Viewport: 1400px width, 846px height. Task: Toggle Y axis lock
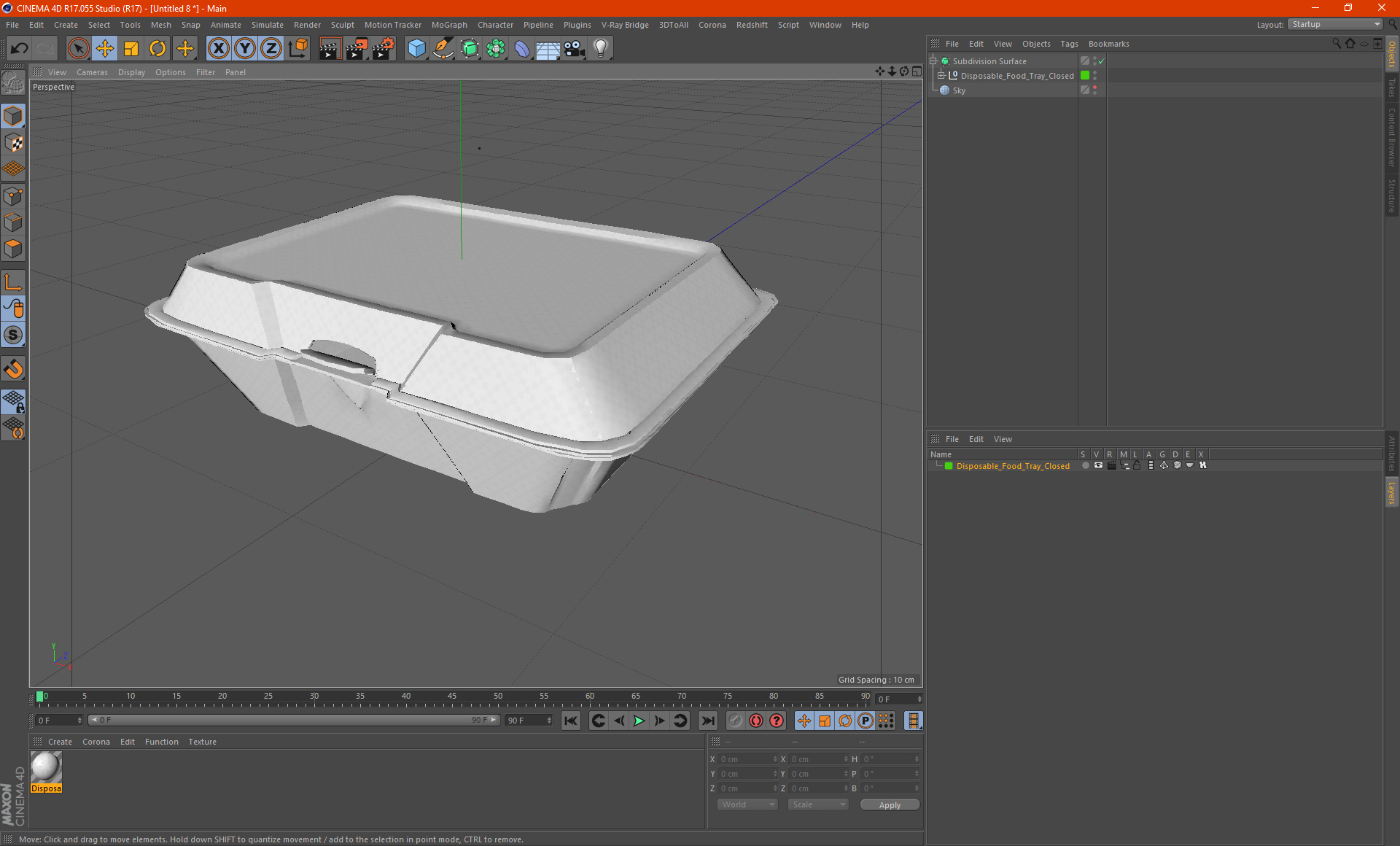tap(245, 49)
